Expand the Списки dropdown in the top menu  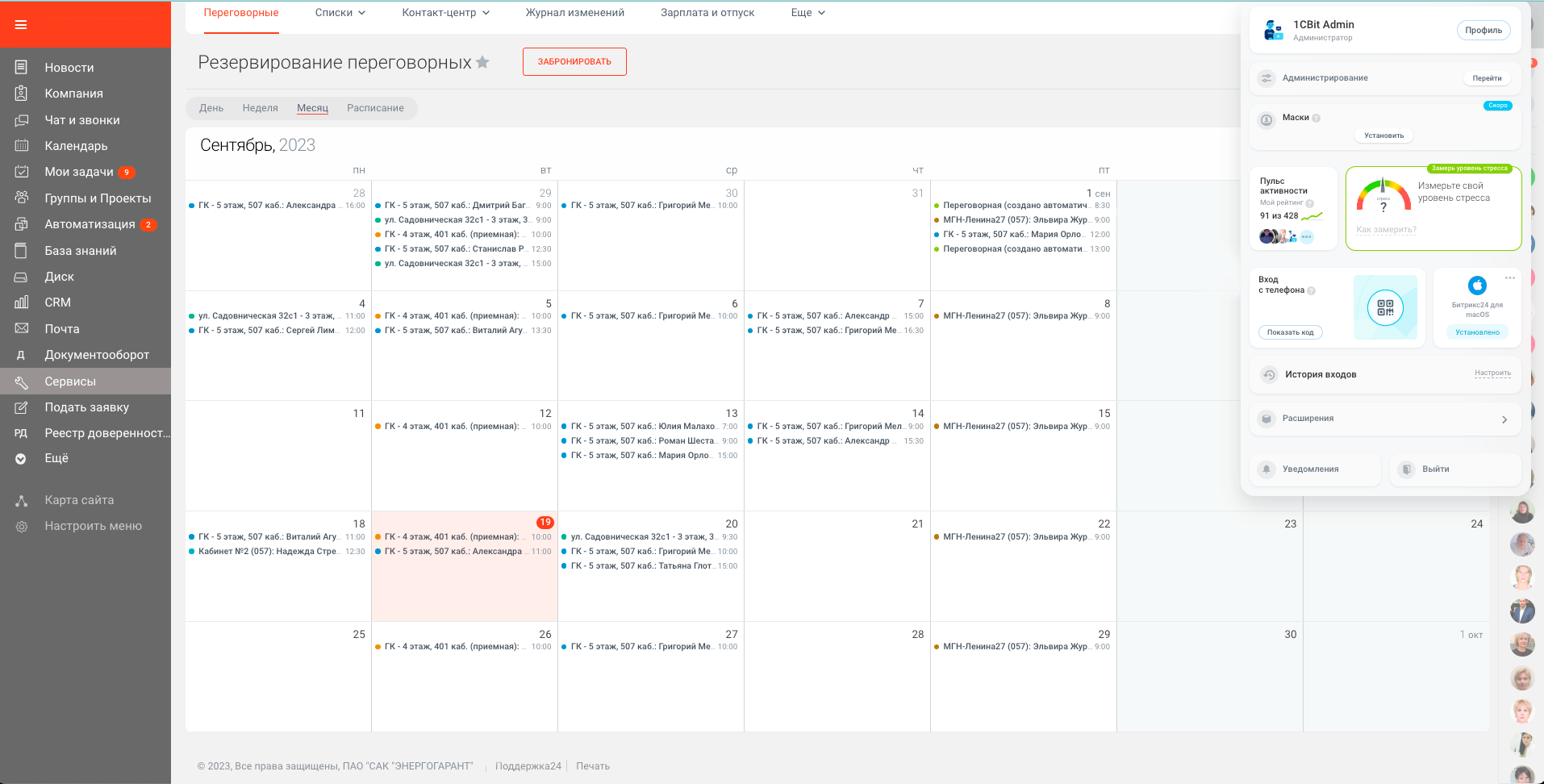pos(340,13)
